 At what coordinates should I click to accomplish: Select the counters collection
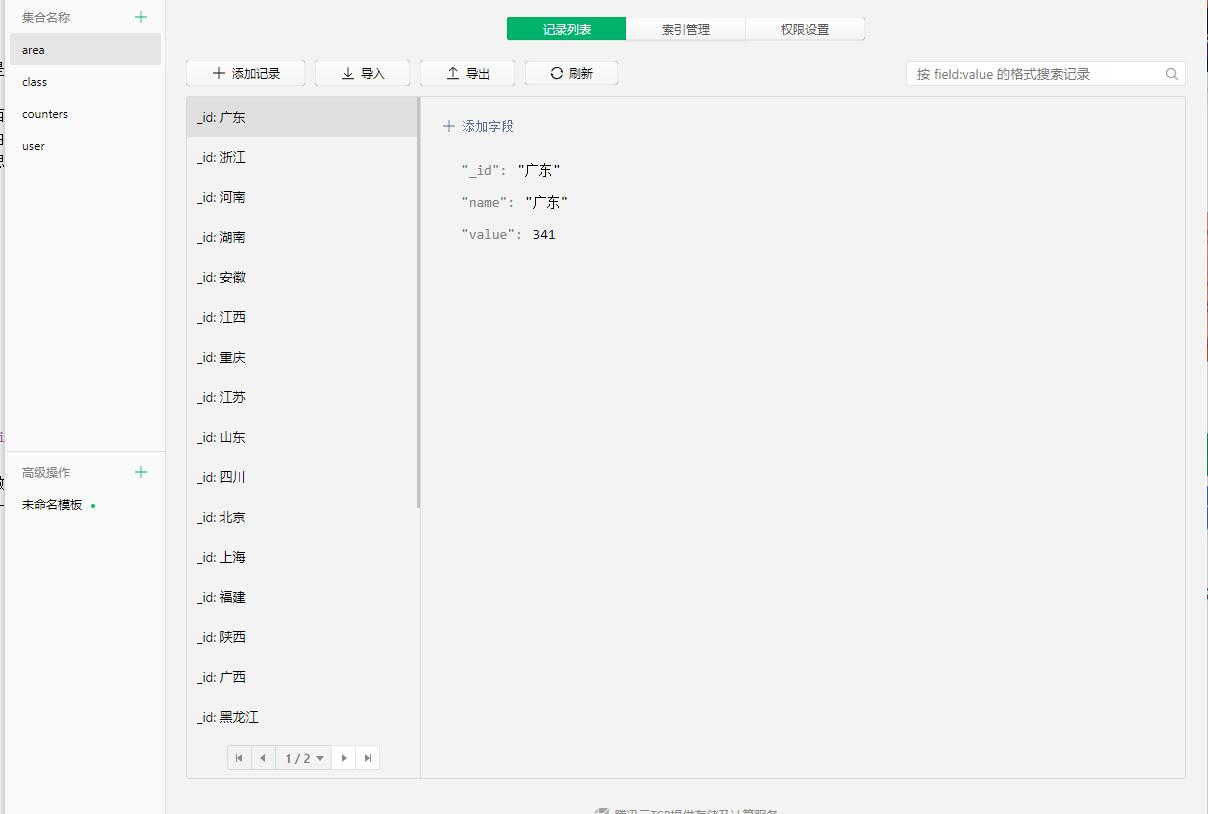click(85, 114)
